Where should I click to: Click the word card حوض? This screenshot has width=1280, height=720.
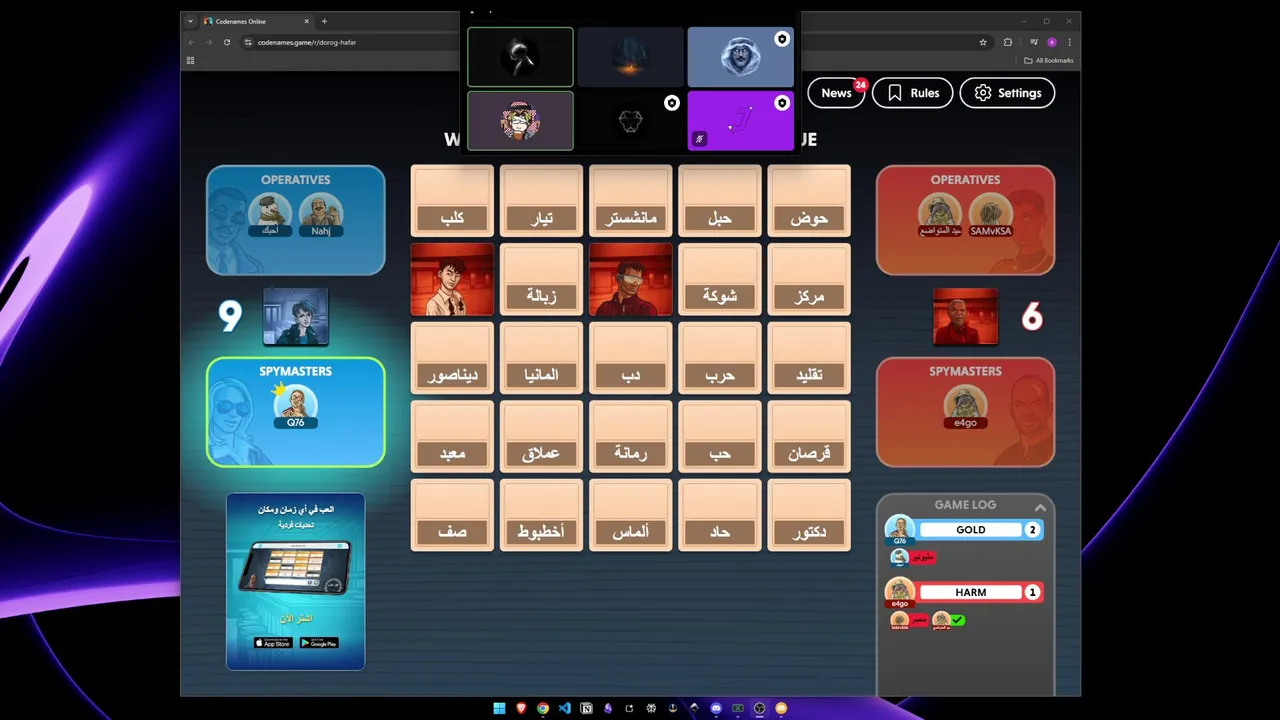pos(809,201)
